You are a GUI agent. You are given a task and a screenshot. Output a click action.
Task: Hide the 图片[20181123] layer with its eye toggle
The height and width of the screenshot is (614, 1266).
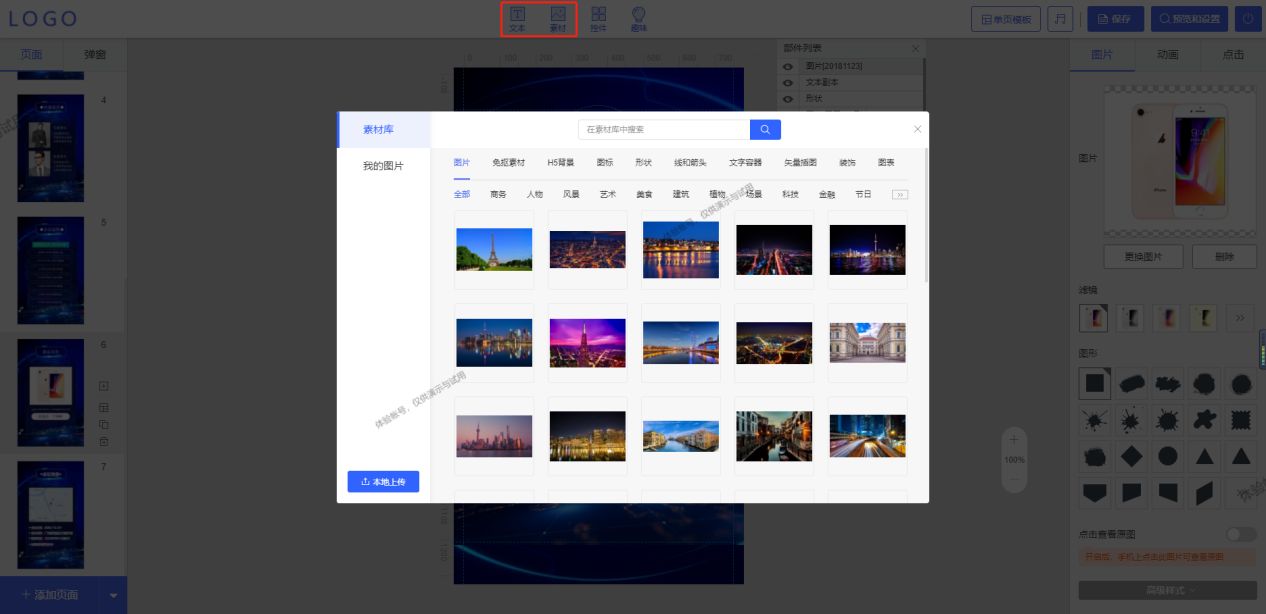pyautogui.click(x=787, y=66)
